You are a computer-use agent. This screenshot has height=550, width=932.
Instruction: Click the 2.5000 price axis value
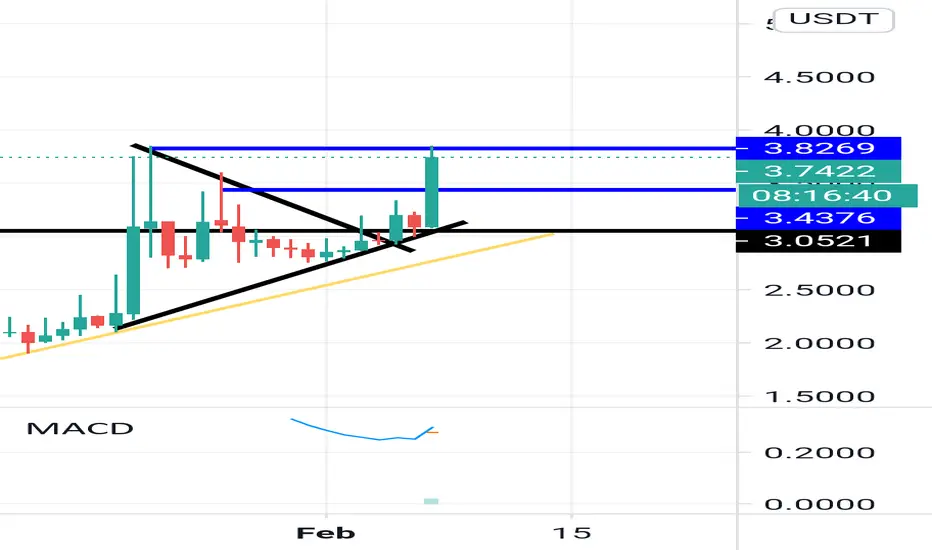click(819, 290)
